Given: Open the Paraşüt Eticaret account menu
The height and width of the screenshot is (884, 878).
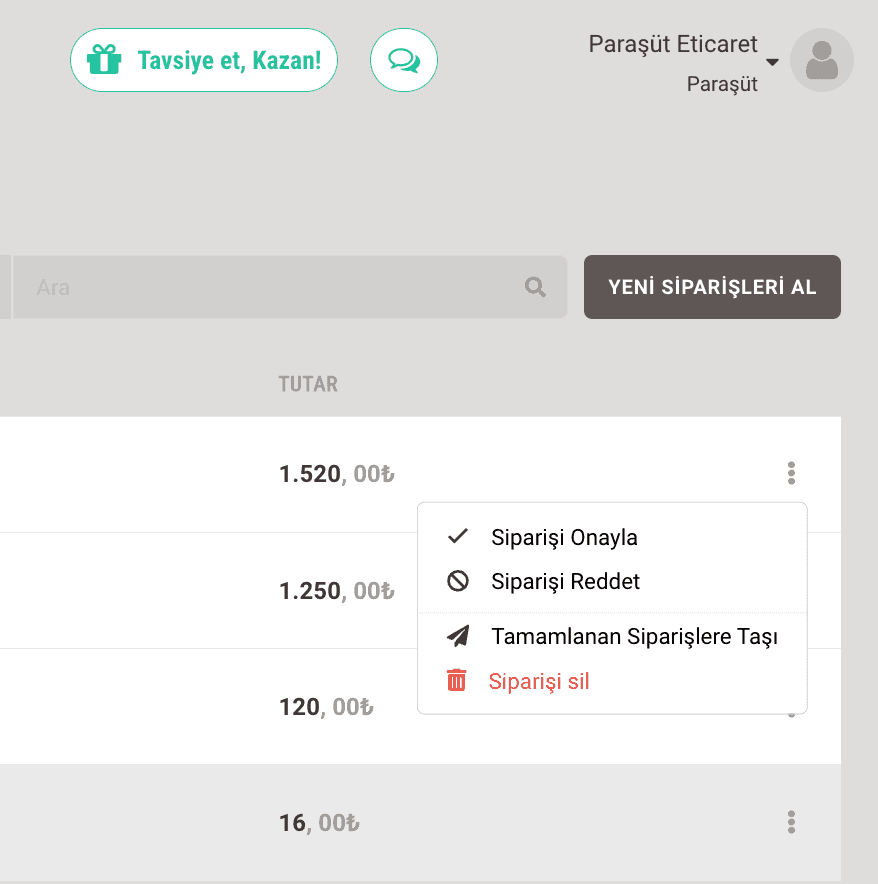Looking at the screenshot, I should pos(673,44).
